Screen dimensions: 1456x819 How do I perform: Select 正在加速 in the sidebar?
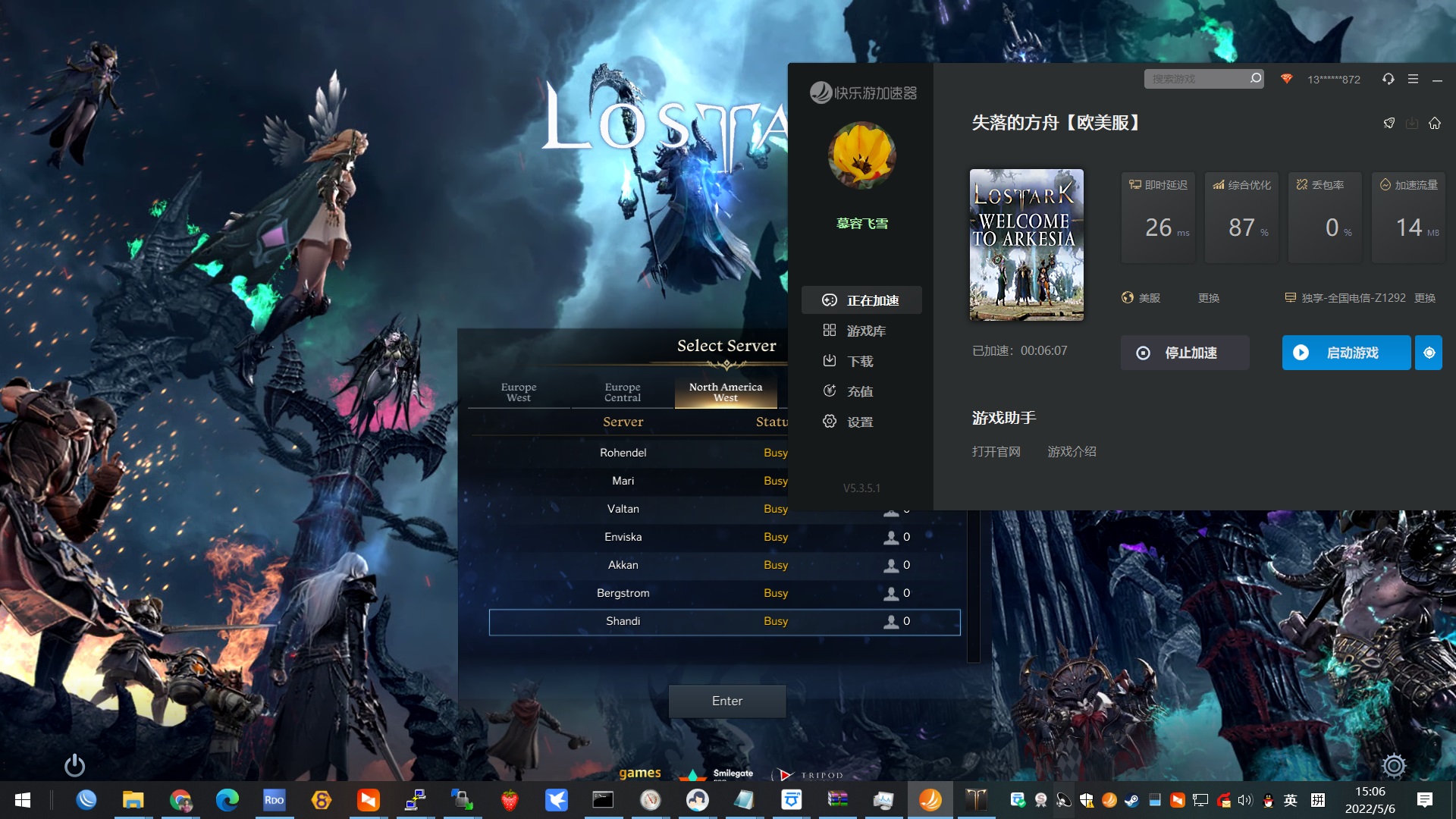coord(861,300)
